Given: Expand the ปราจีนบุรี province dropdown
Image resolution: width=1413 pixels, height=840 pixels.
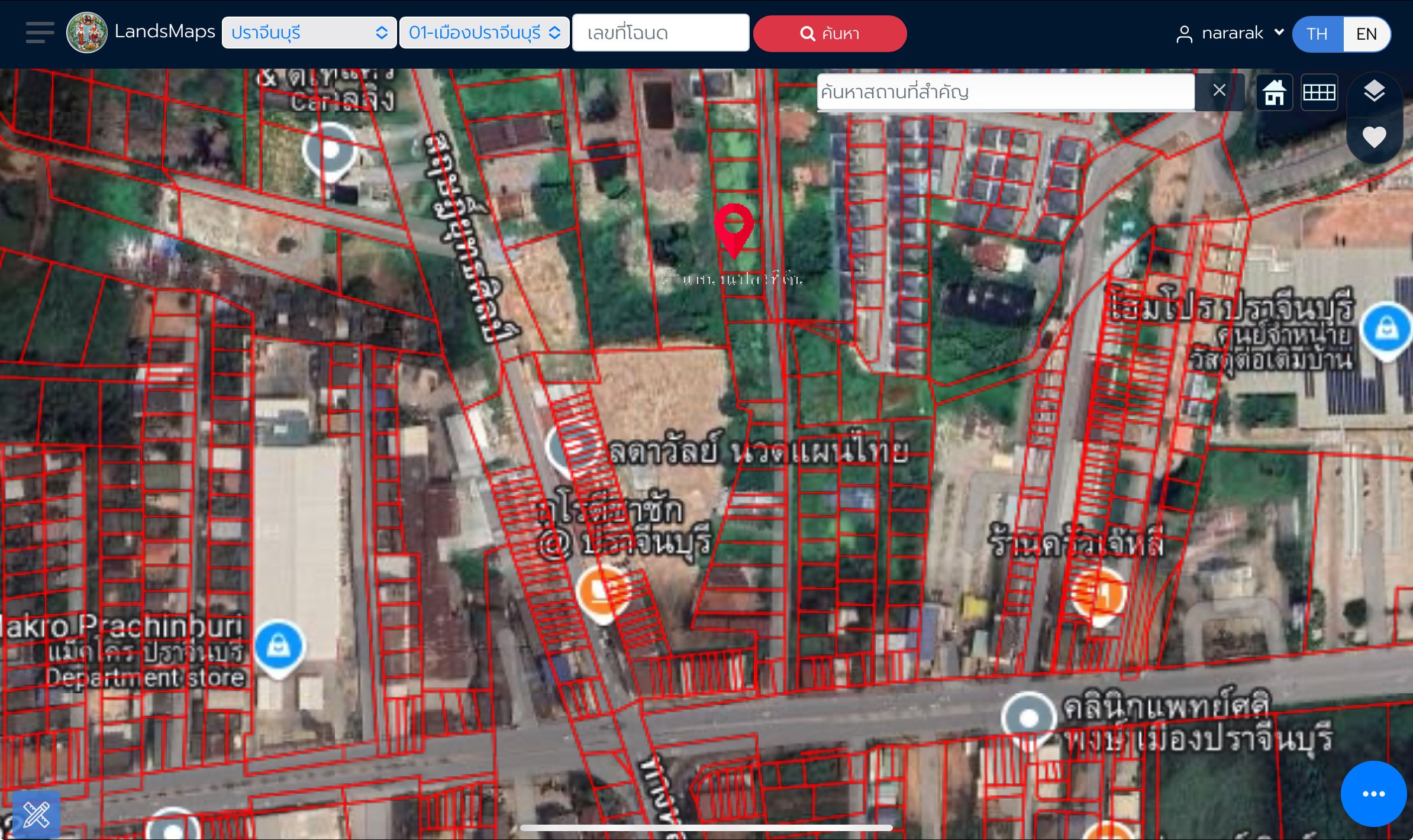Looking at the screenshot, I should point(309,33).
